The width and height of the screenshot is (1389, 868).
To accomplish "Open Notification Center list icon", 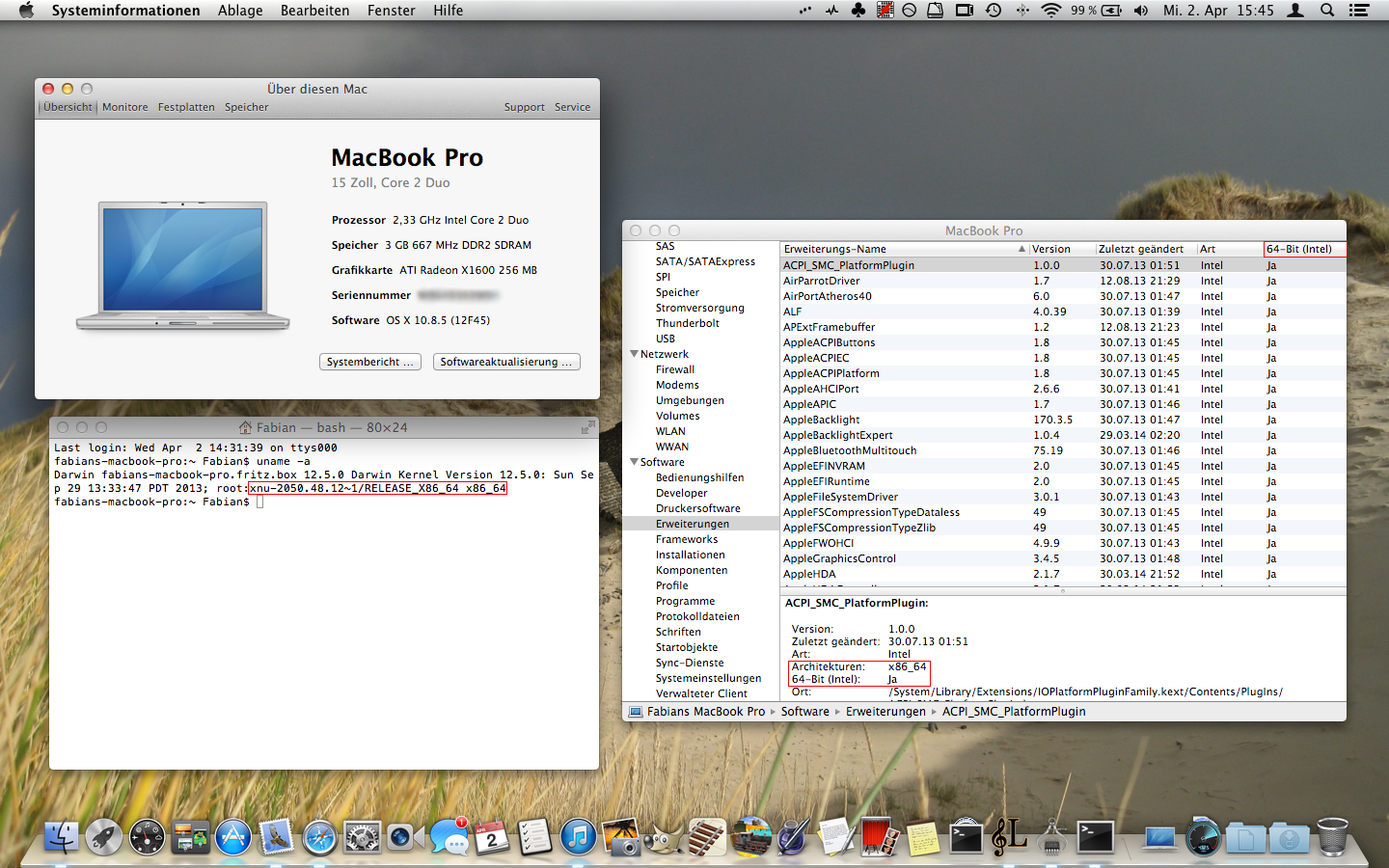I will [x=1359, y=11].
